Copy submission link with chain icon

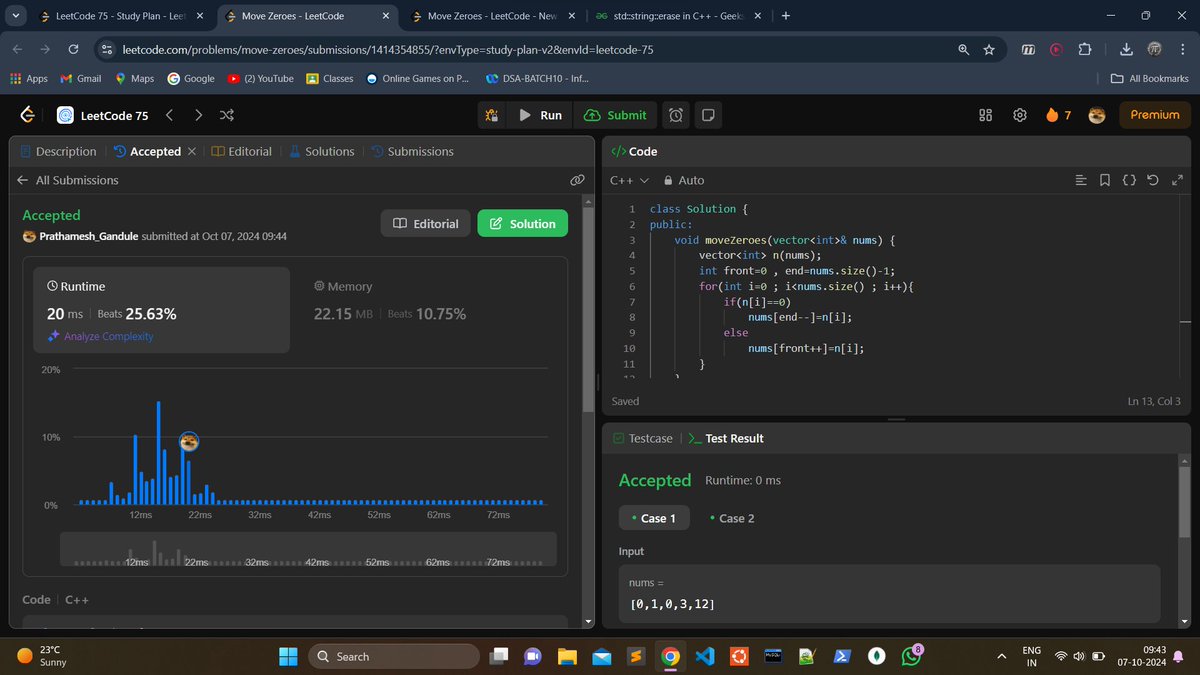tap(577, 180)
